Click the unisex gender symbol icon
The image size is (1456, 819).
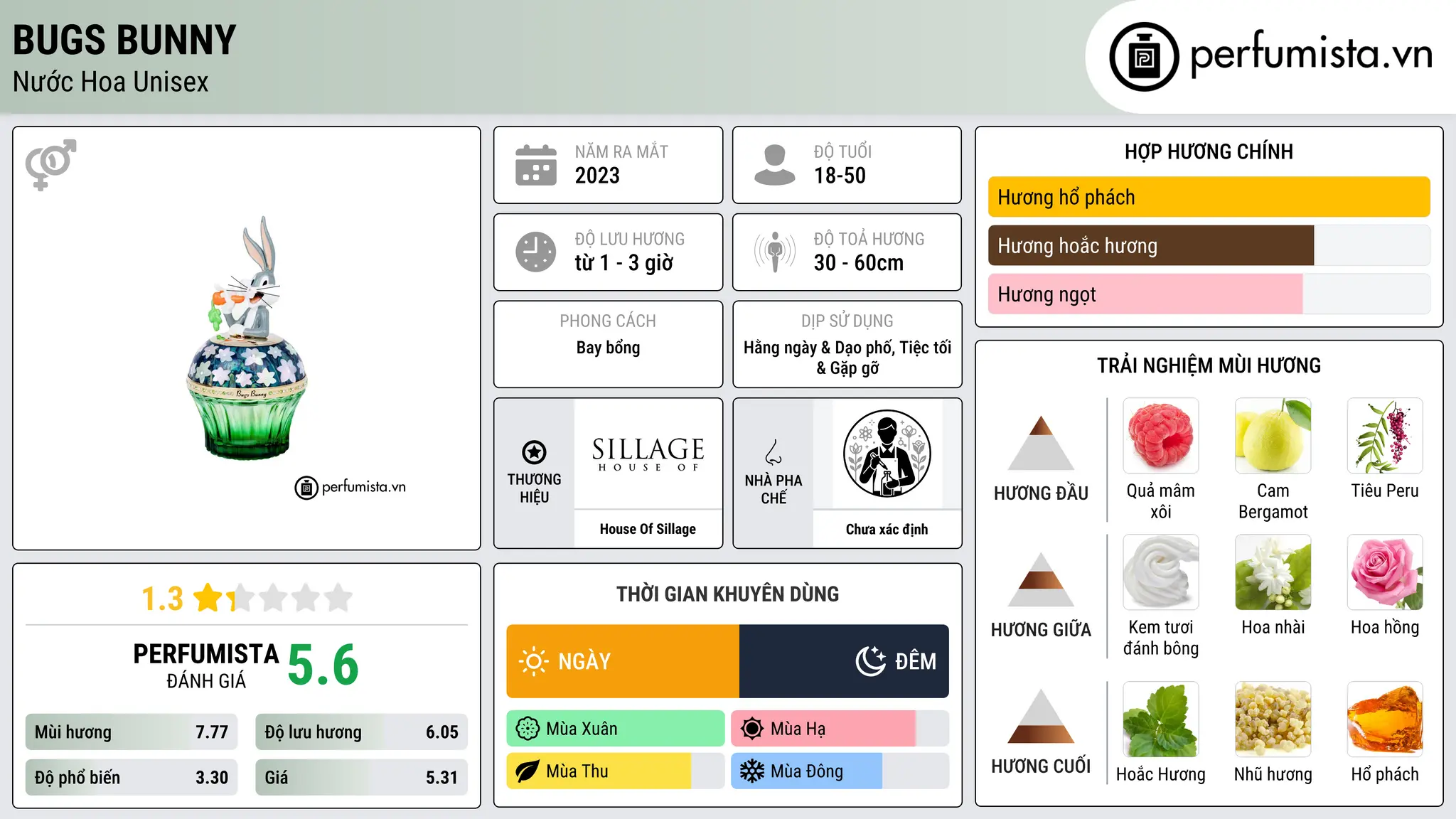point(50,164)
